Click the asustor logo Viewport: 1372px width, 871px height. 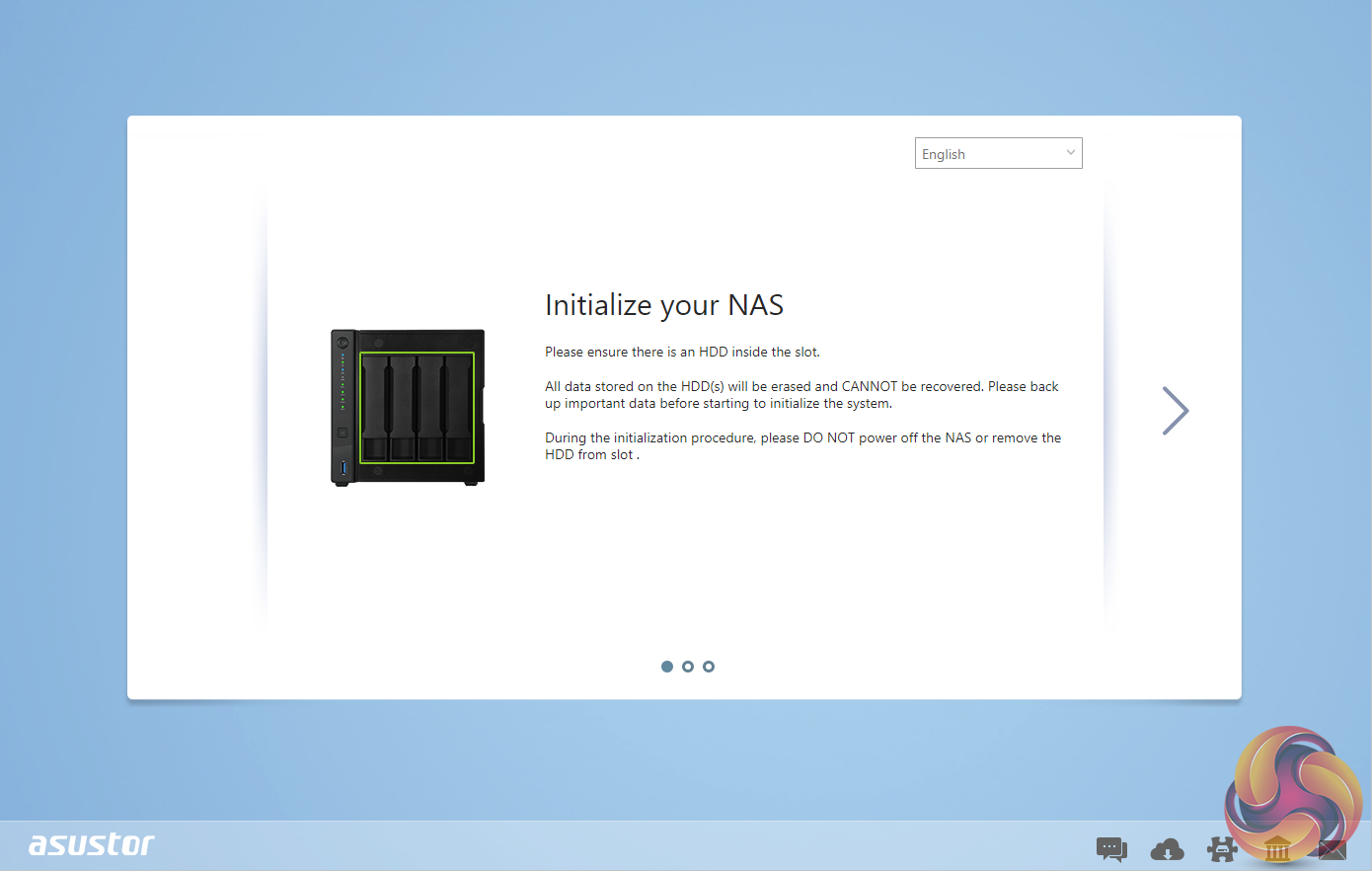91,844
